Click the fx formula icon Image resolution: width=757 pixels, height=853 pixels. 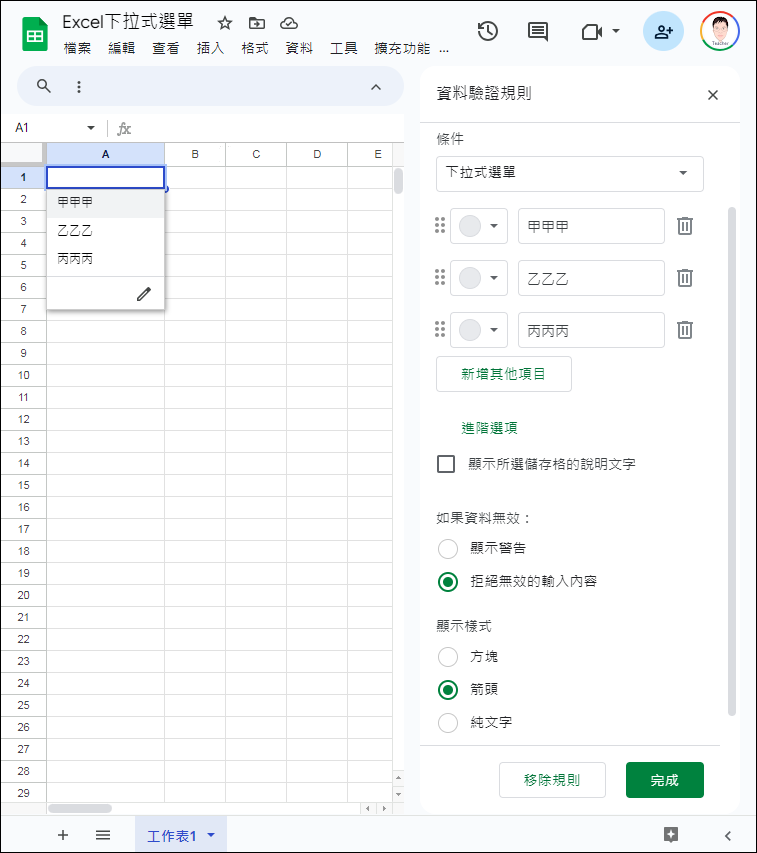124,129
